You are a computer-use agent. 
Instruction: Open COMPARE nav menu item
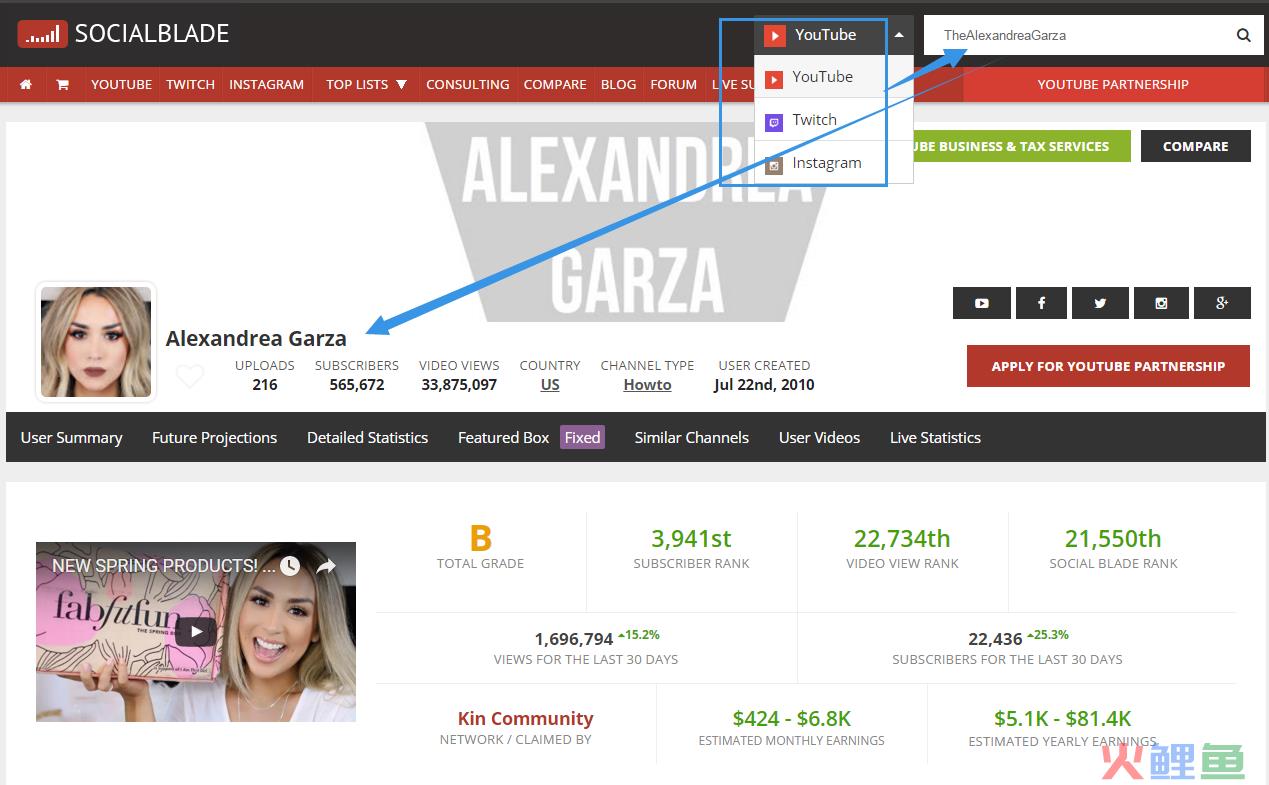(555, 84)
